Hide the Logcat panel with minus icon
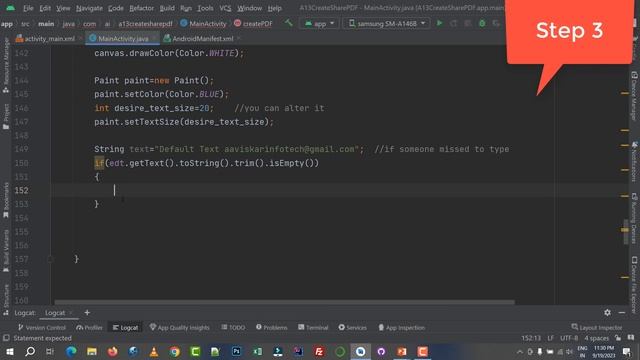Viewport: 640px width, 360px height. [x=622, y=313]
